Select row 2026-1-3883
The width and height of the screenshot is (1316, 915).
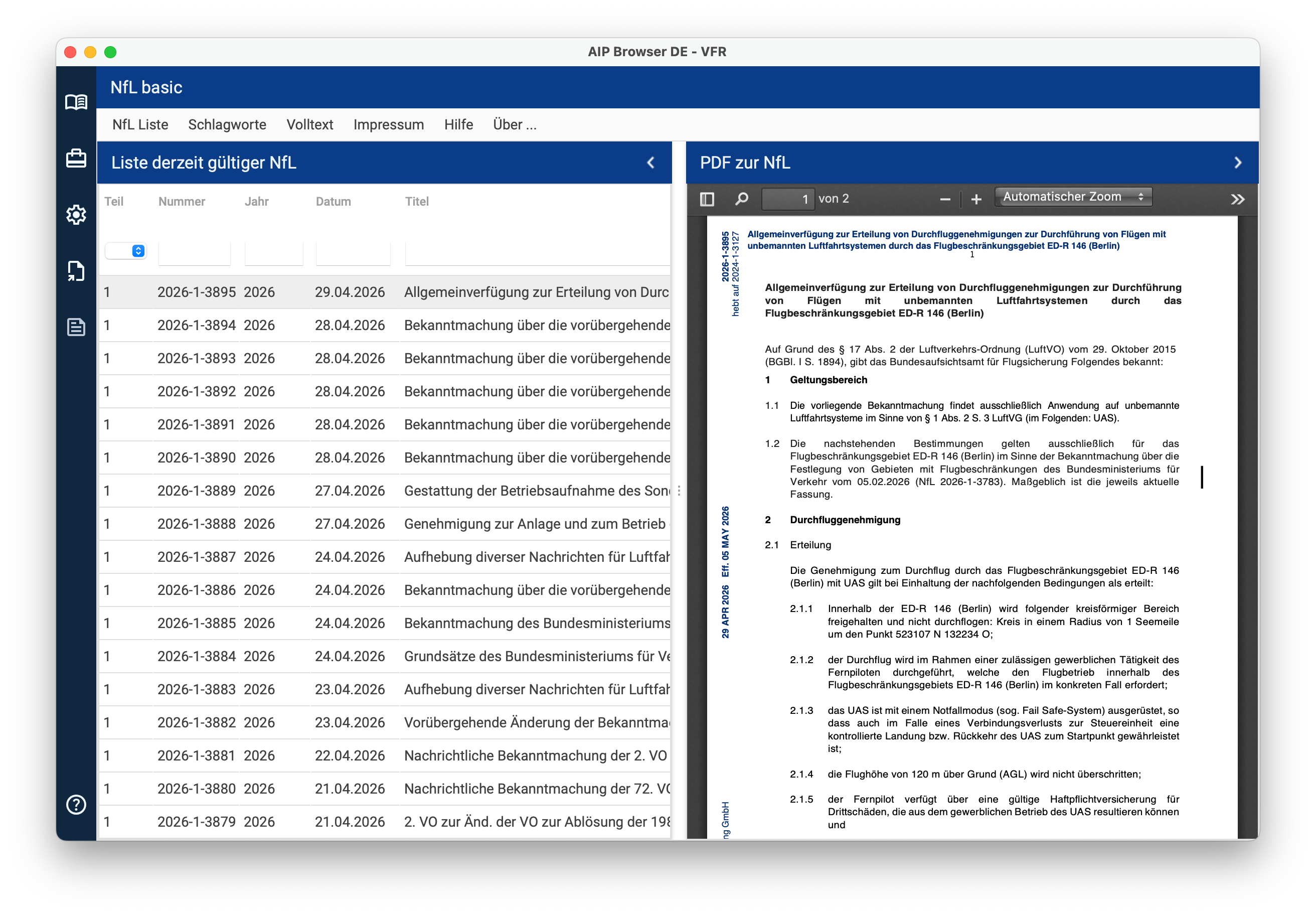[385, 690]
